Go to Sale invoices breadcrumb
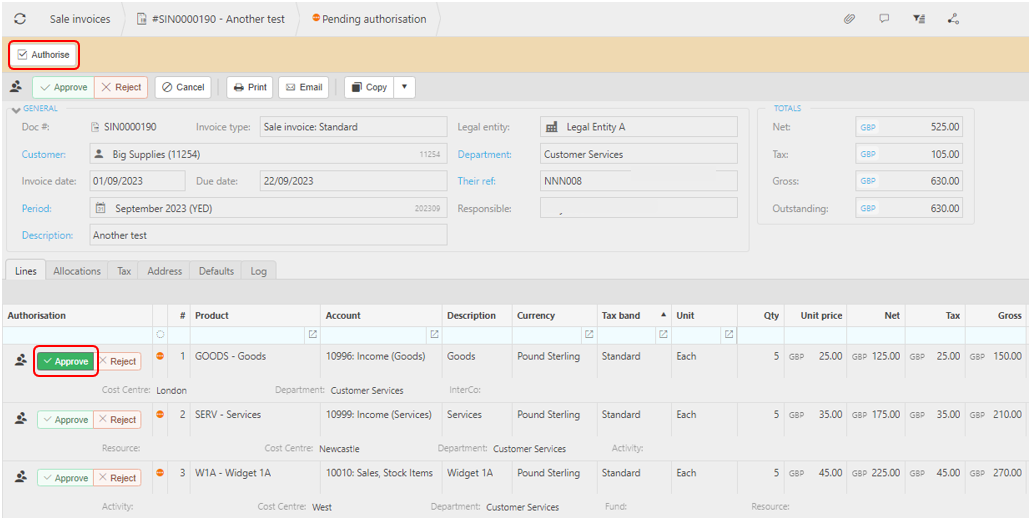Image resolution: width=1029 pixels, height=518 pixels. pyautogui.click(x=80, y=19)
